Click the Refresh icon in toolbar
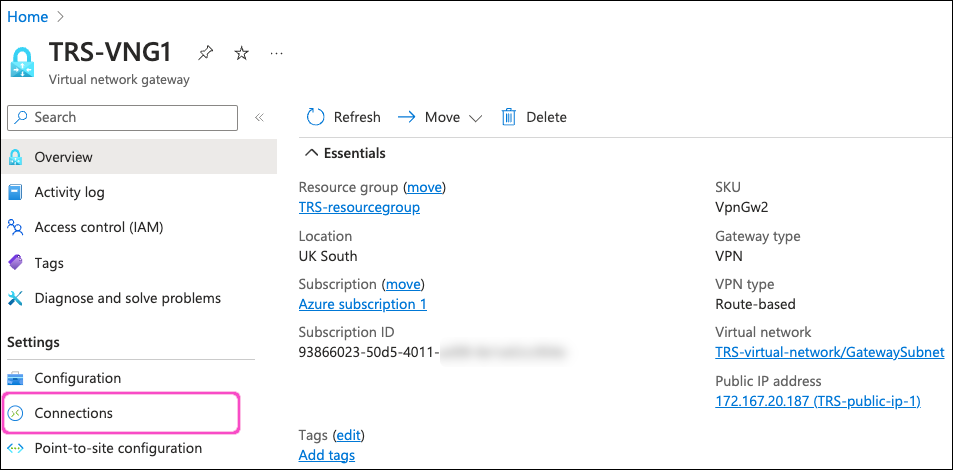This screenshot has height=470, width=953. (x=316, y=117)
